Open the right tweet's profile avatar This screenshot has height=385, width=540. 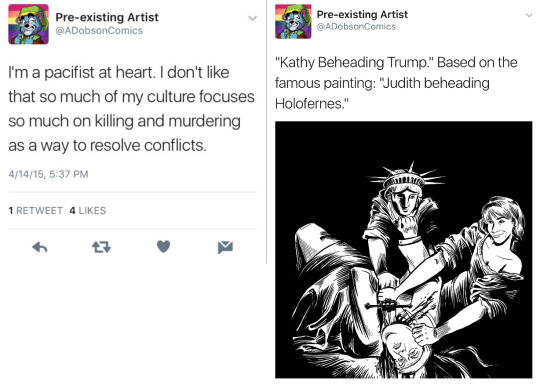click(293, 21)
